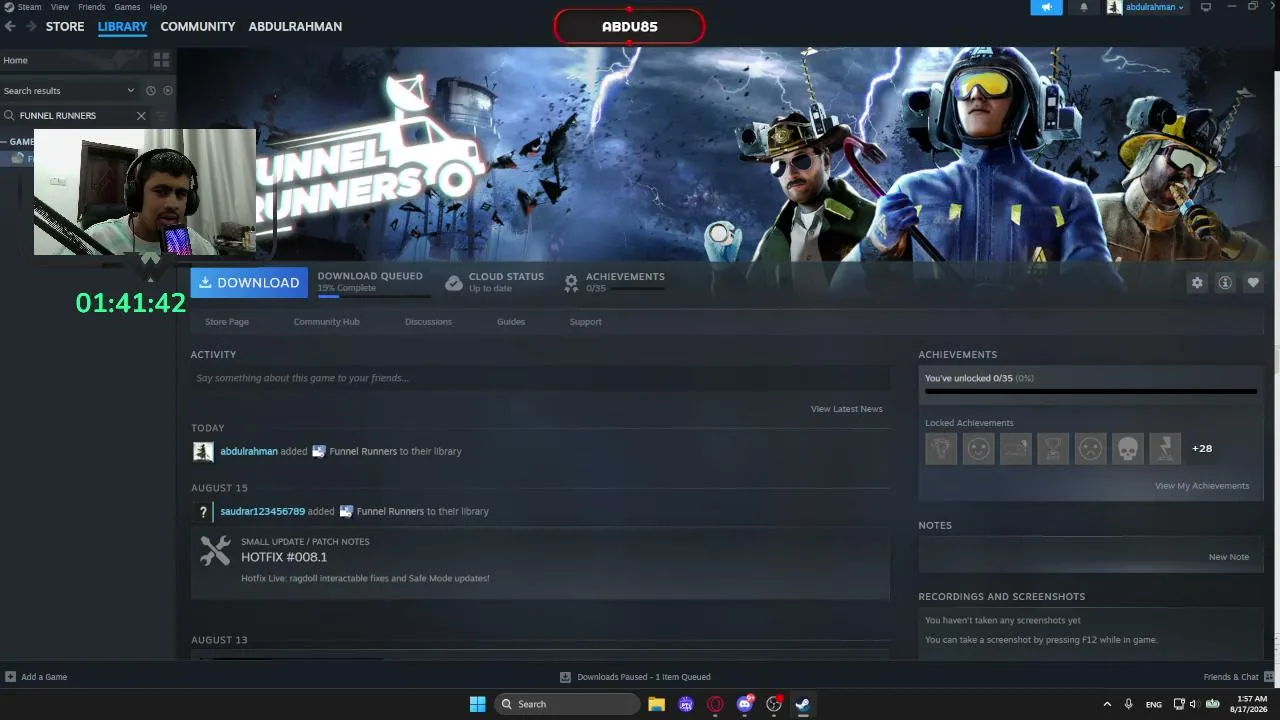Screen dimensions: 1280x720
Task: Click the first locked achievement icon
Action: (x=941, y=449)
